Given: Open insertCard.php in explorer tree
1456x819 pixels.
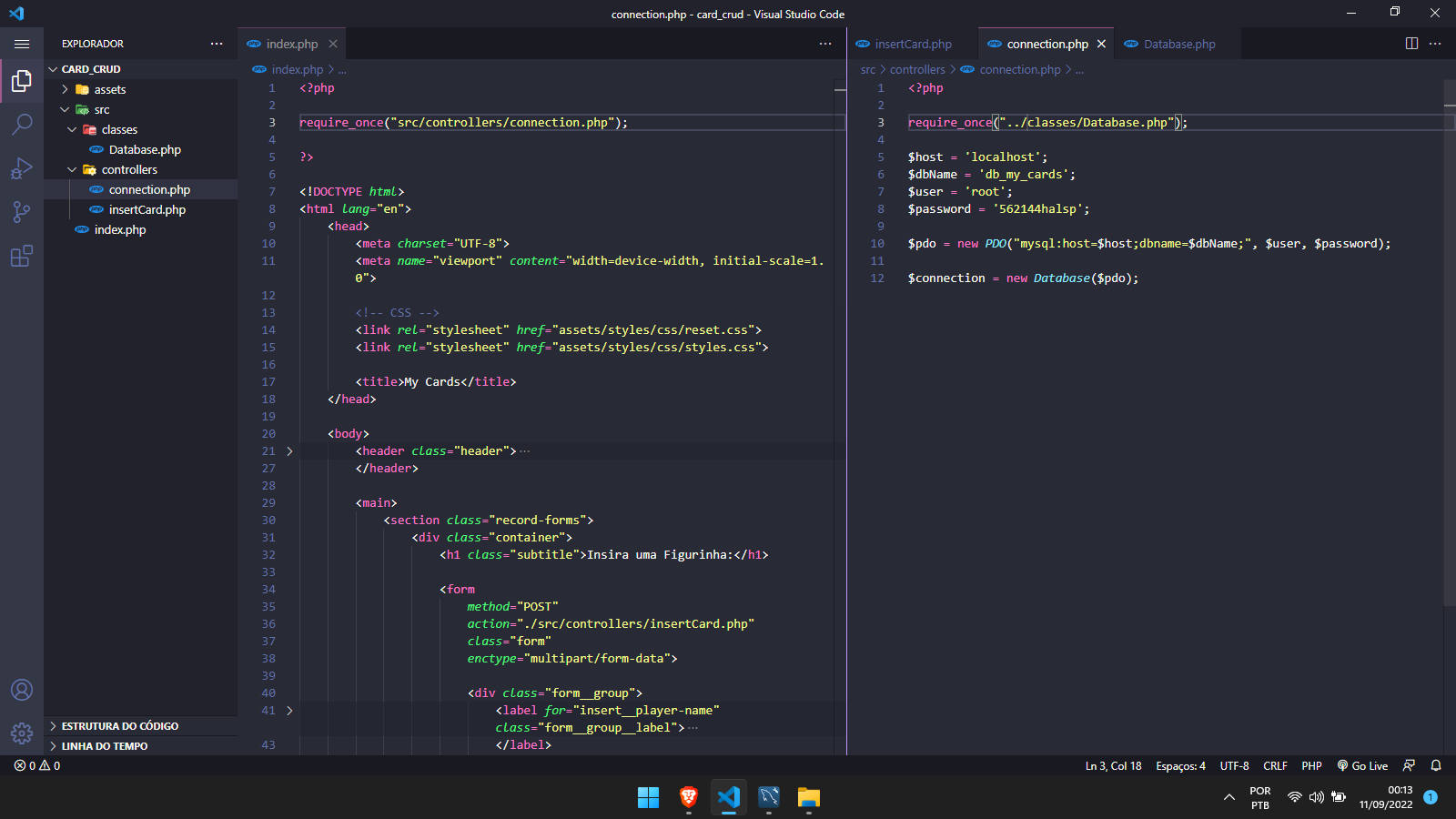Looking at the screenshot, I should pyautogui.click(x=141, y=209).
